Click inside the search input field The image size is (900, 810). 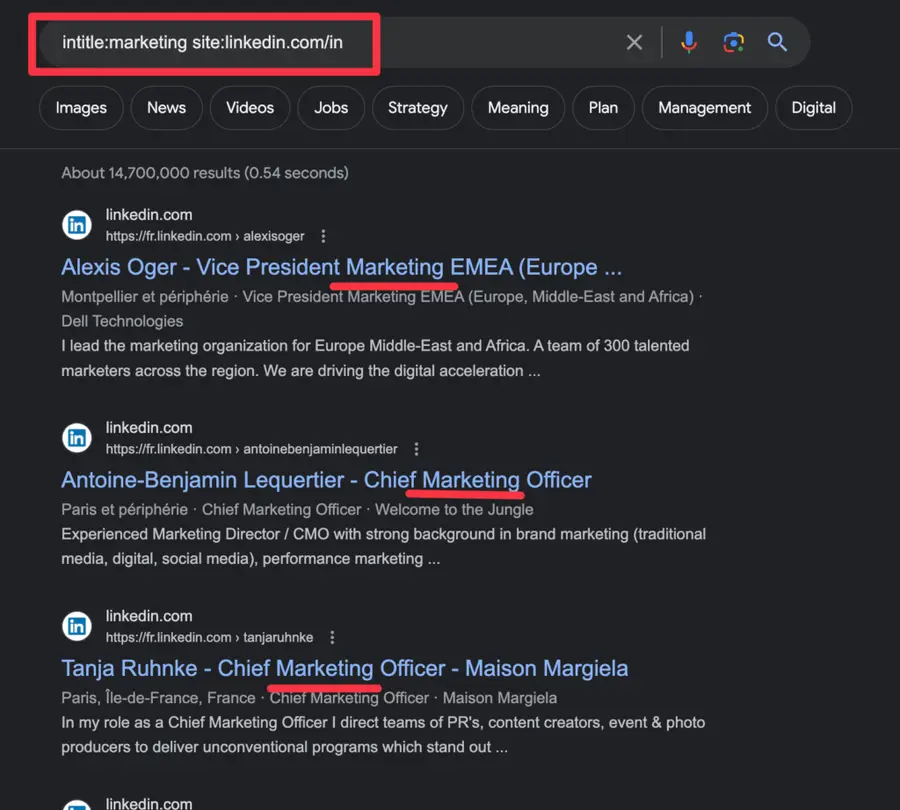pyautogui.click(x=300, y=42)
